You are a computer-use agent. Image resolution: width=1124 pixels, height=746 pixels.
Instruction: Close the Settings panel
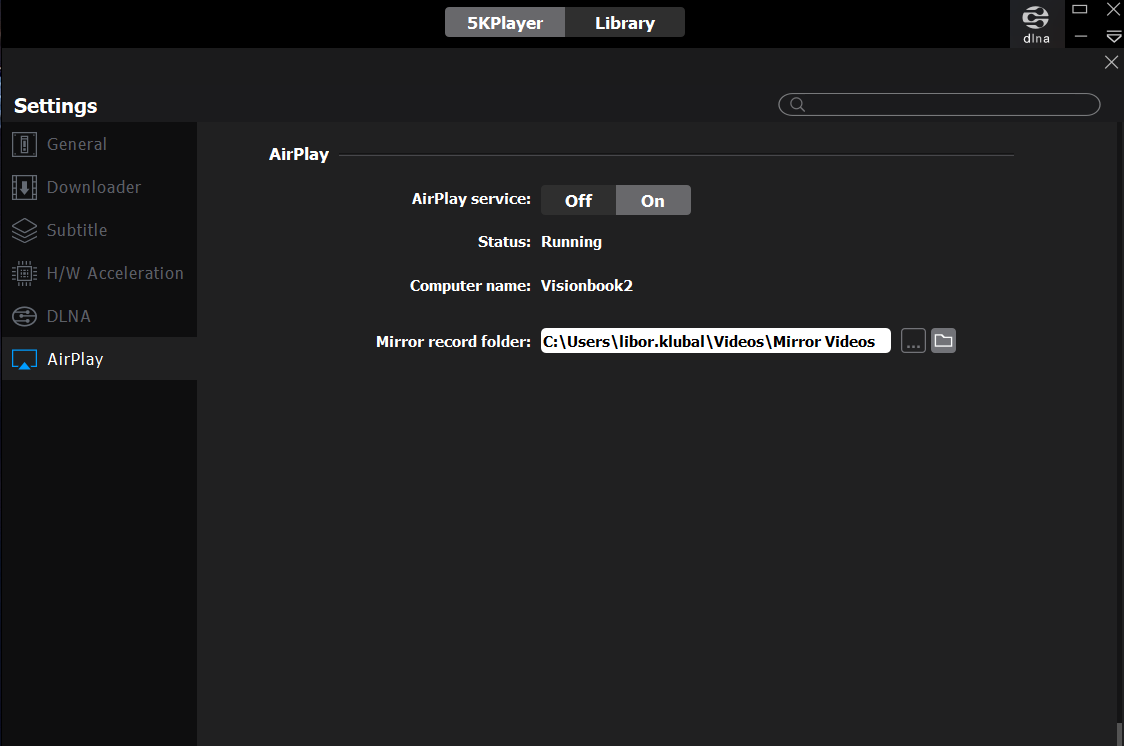click(1111, 62)
